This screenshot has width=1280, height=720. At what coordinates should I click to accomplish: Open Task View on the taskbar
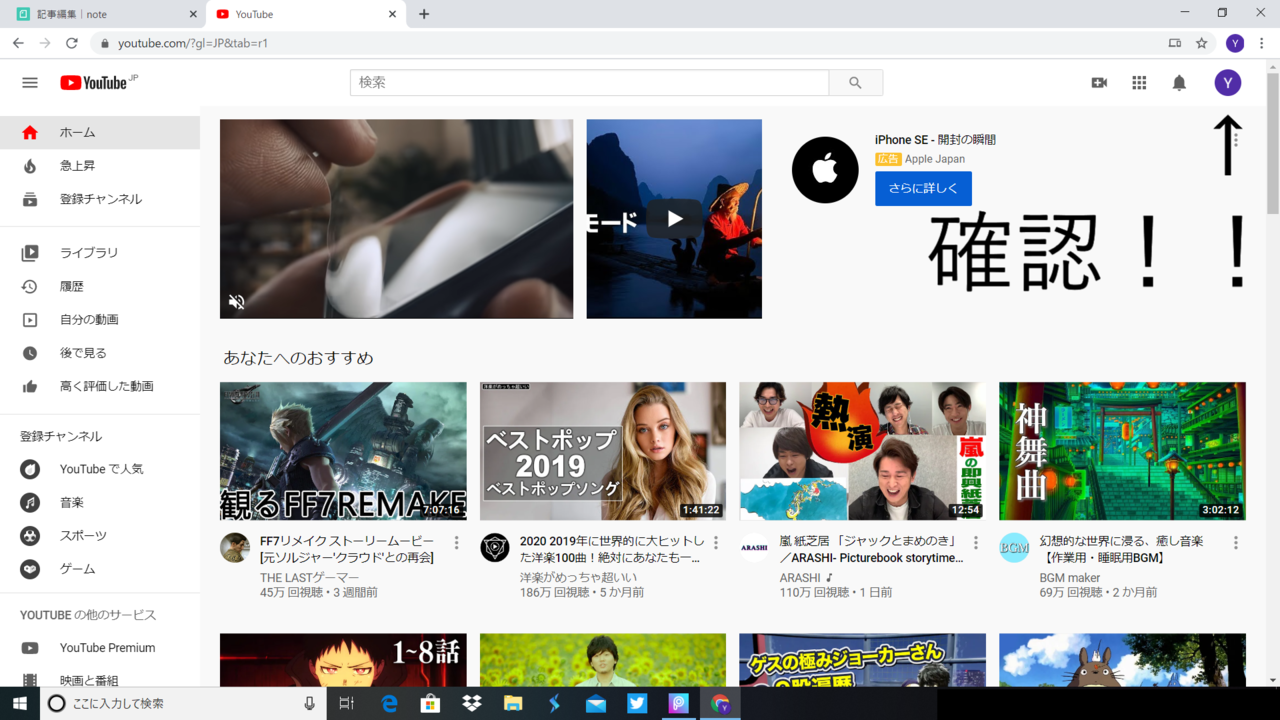pyautogui.click(x=347, y=704)
